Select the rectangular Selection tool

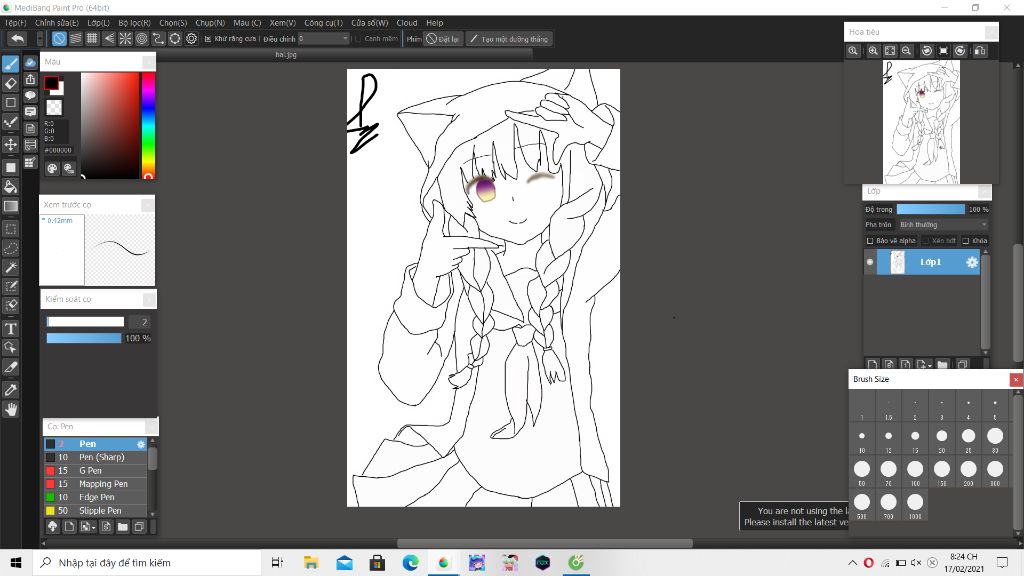pyautogui.click(x=10, y=229)
